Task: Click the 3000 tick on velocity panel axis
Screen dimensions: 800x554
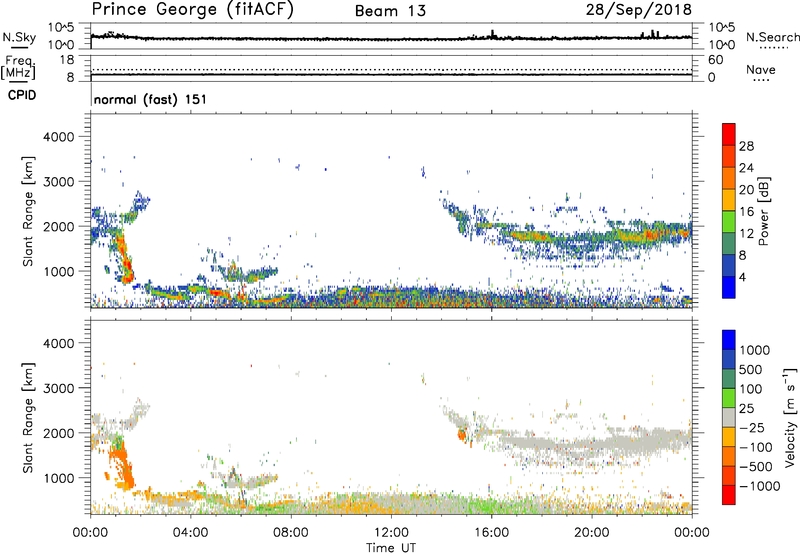Action: (59, 388)
